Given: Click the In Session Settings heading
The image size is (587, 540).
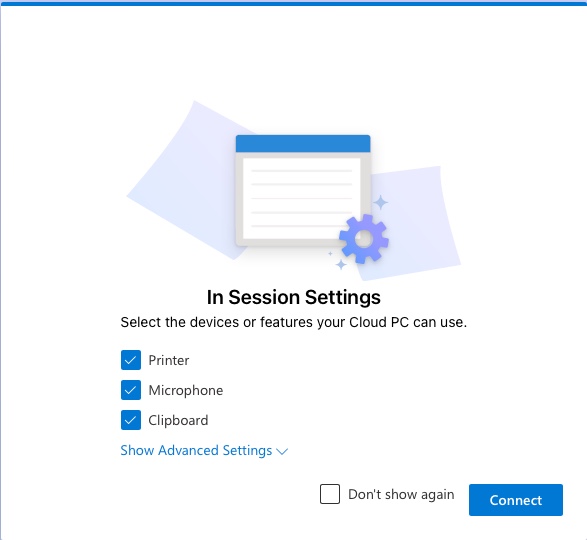Looking at the screenshot, I should [x=294, y=297].
